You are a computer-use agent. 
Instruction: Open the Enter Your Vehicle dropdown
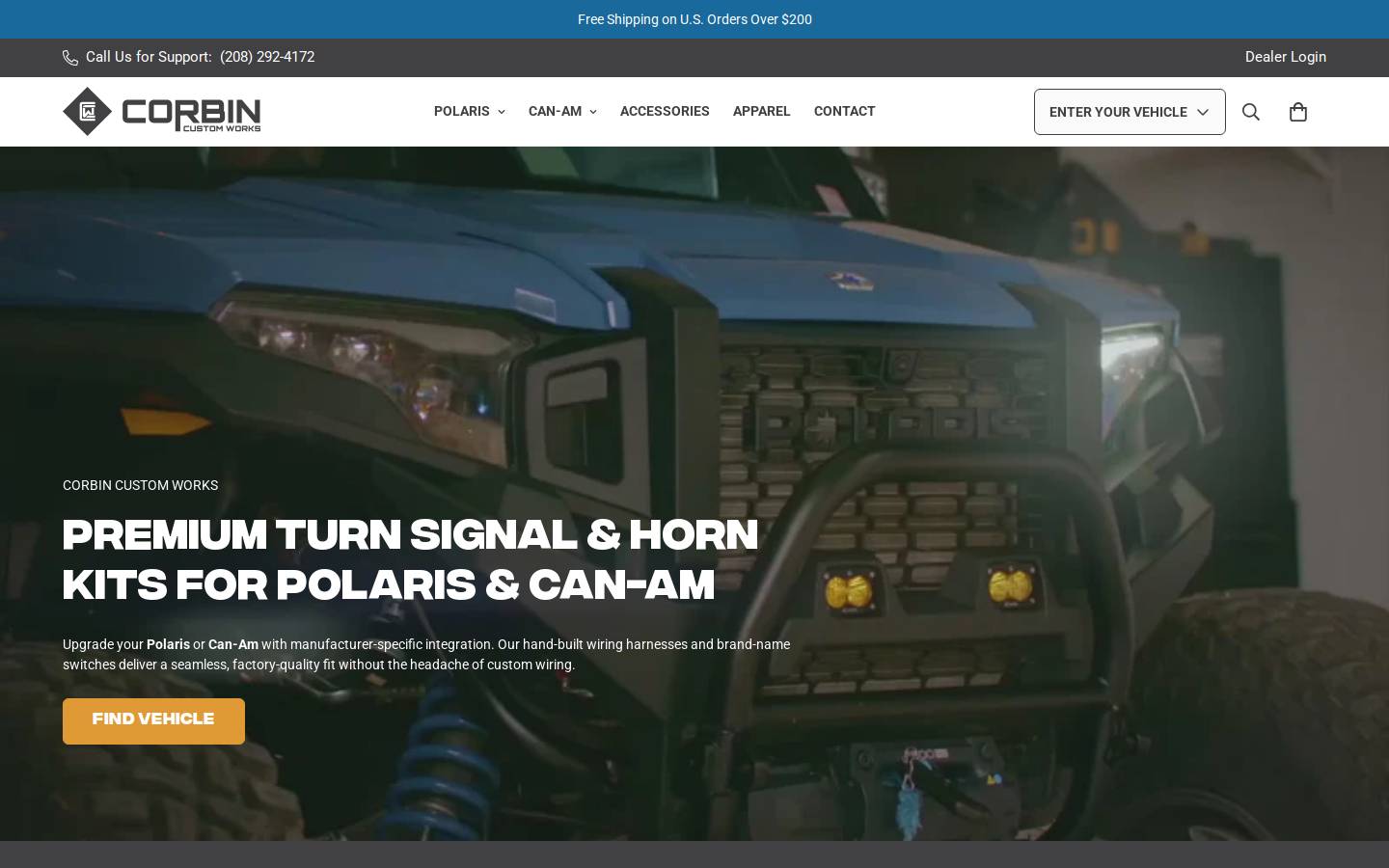(x=1130, y=112)
